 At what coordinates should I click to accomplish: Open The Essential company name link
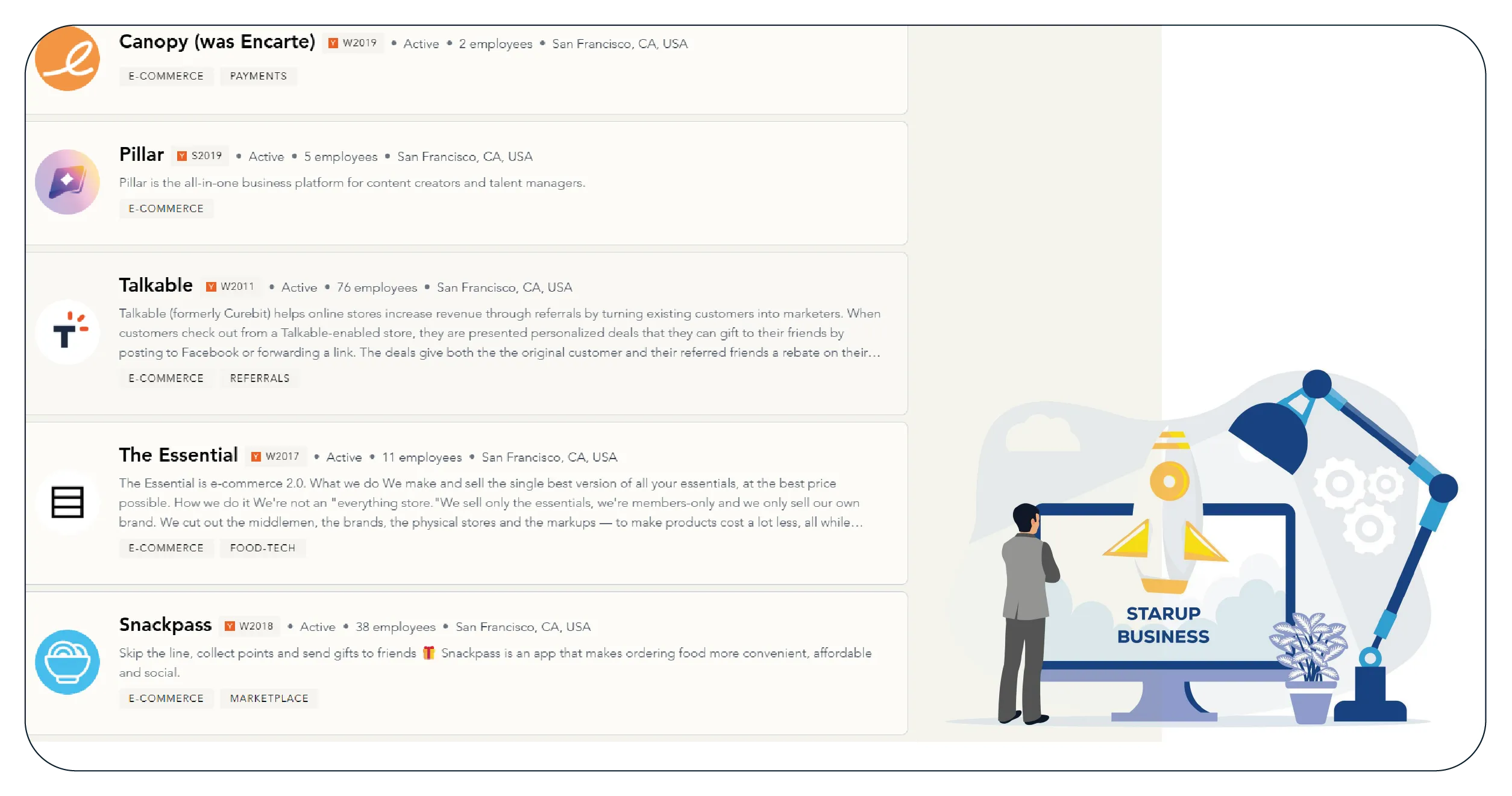(x=178, y=455)
